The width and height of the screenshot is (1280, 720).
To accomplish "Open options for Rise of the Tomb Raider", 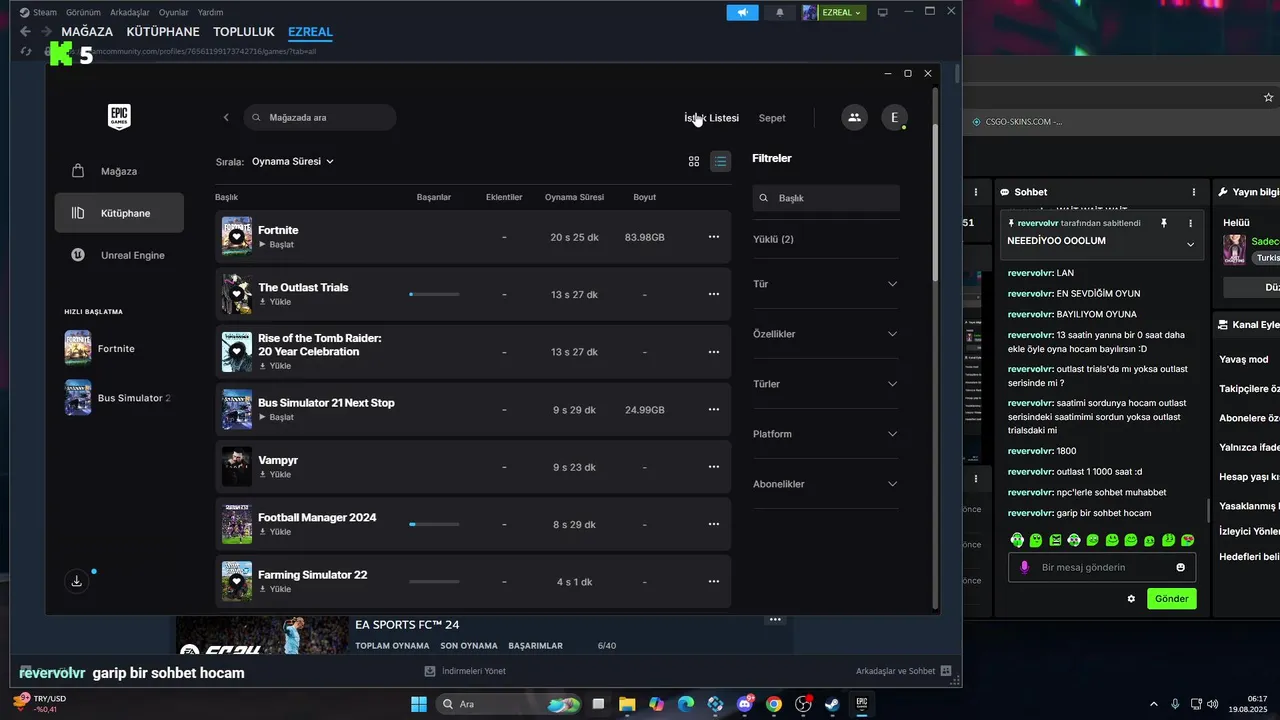I will [714, 352].
